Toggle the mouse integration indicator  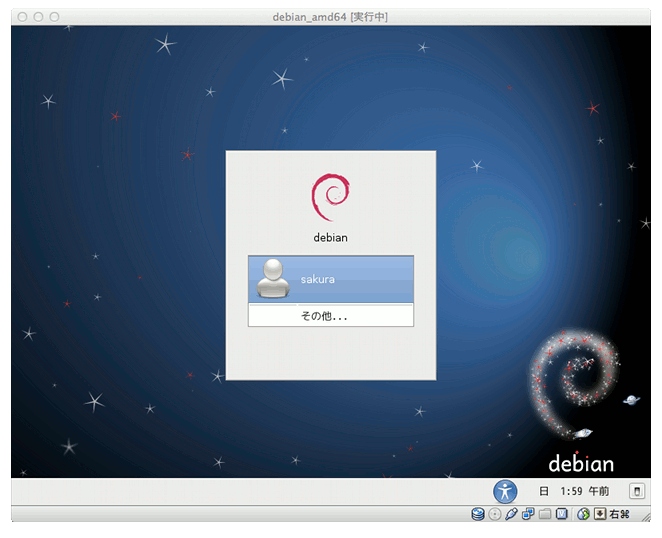click(x=583, y=514)
